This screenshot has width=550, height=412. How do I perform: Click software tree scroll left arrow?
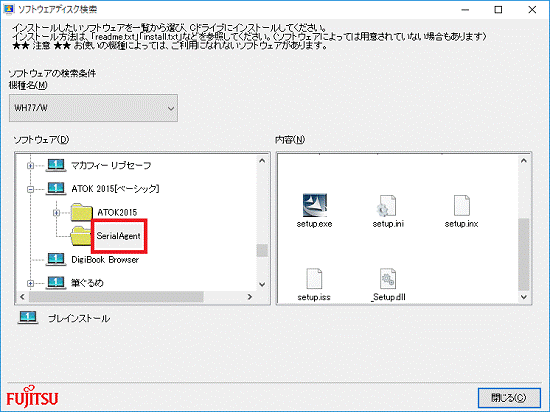22,297
